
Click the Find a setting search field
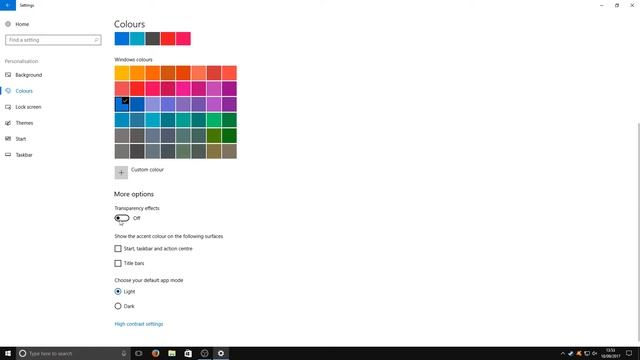point(53,40)
